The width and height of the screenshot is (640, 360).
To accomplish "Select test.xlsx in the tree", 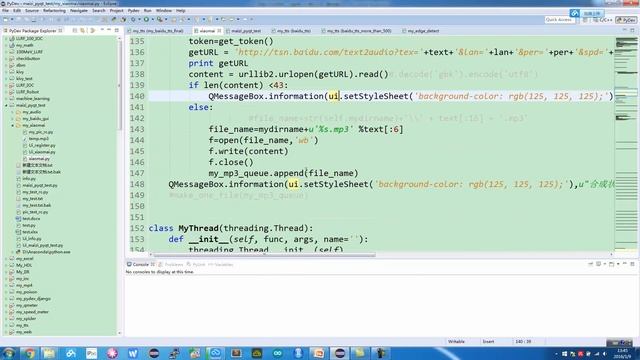I will pyautogui.click(x=30, y=232).
